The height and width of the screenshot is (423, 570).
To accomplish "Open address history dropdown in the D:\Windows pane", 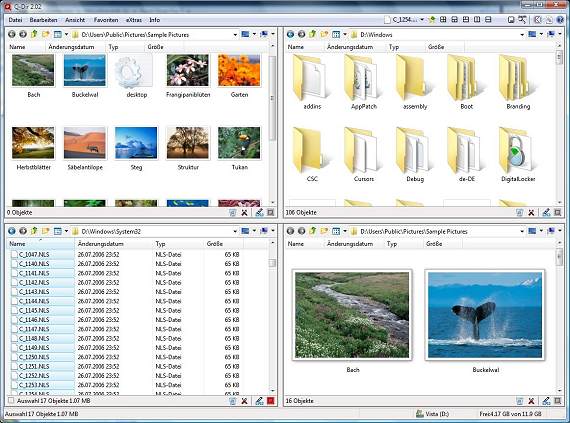I will click(522, 35).
